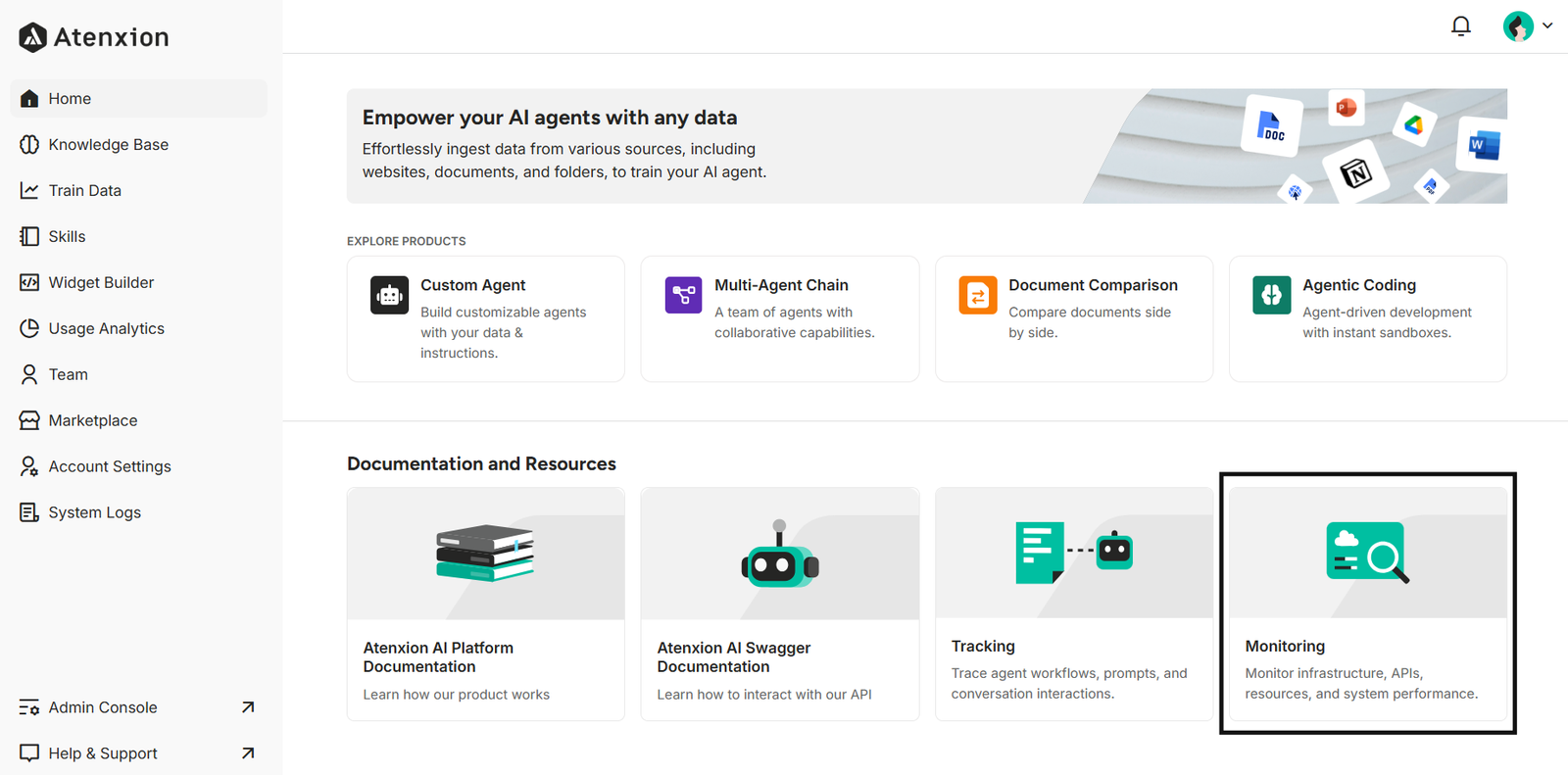Viewport: 1568px width, 775px height.
Task: Open notifications bell icon
Action: click(x=1460, y=26)
